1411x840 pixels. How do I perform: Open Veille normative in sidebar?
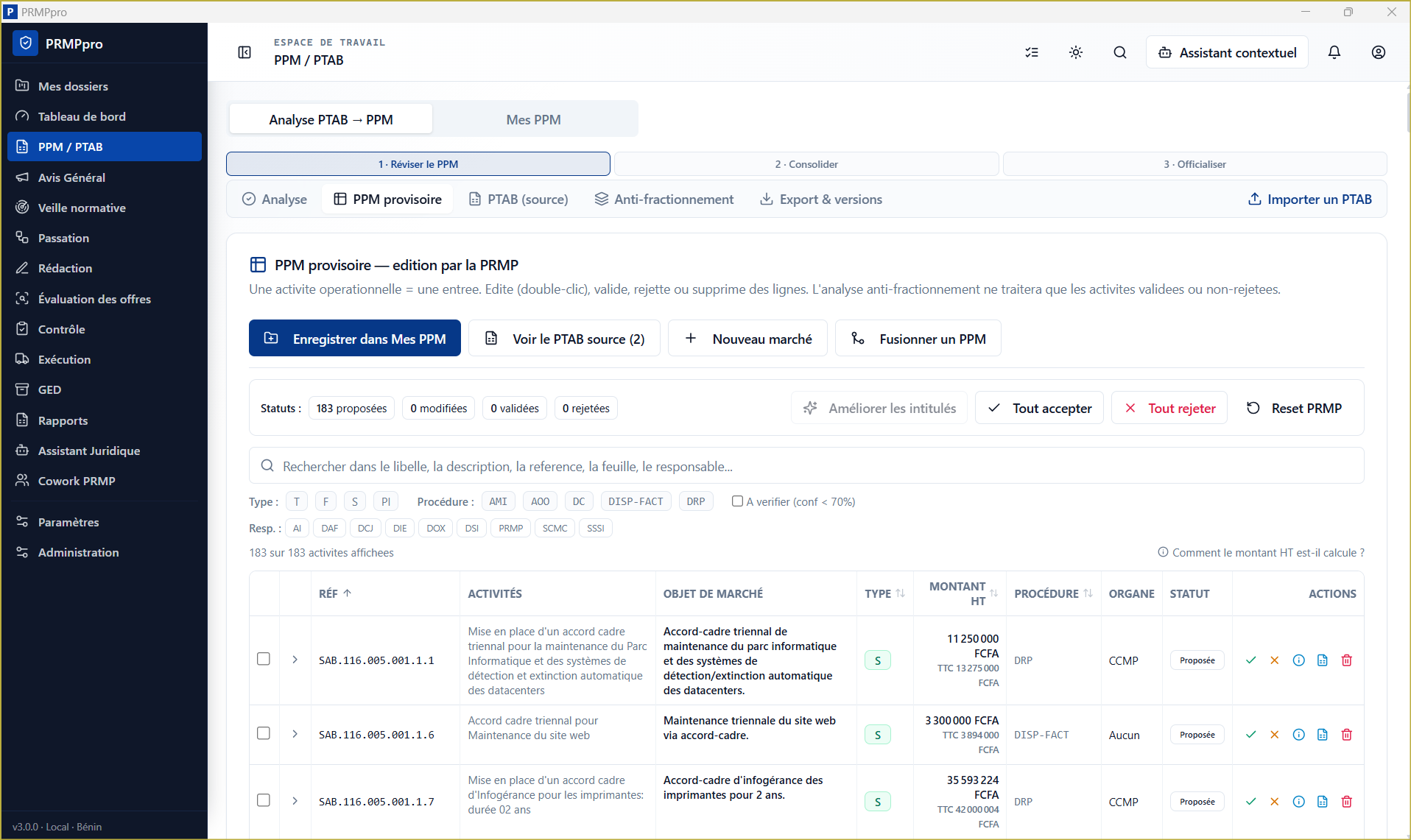(x=105, y=208)
